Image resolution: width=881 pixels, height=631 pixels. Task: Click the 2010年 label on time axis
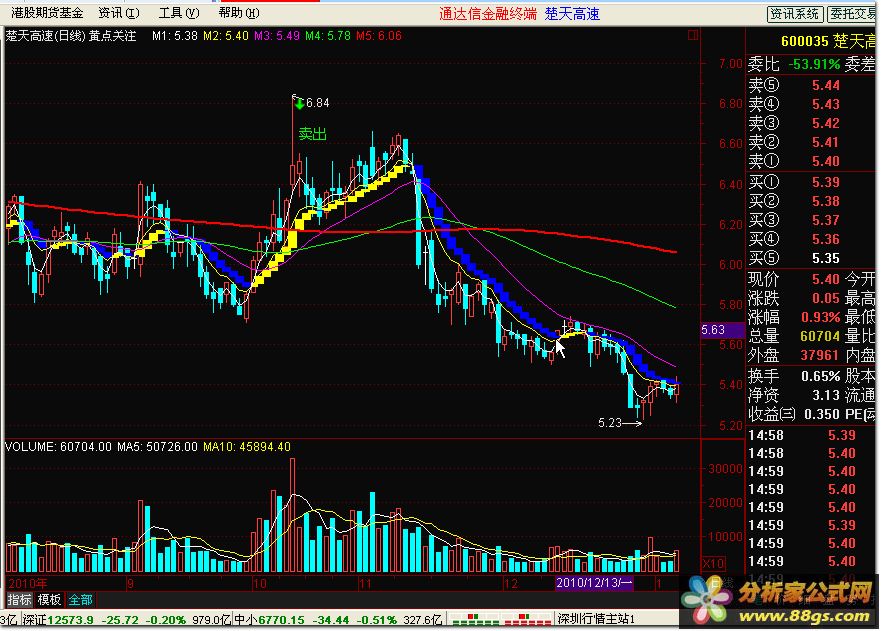point(28,583)
